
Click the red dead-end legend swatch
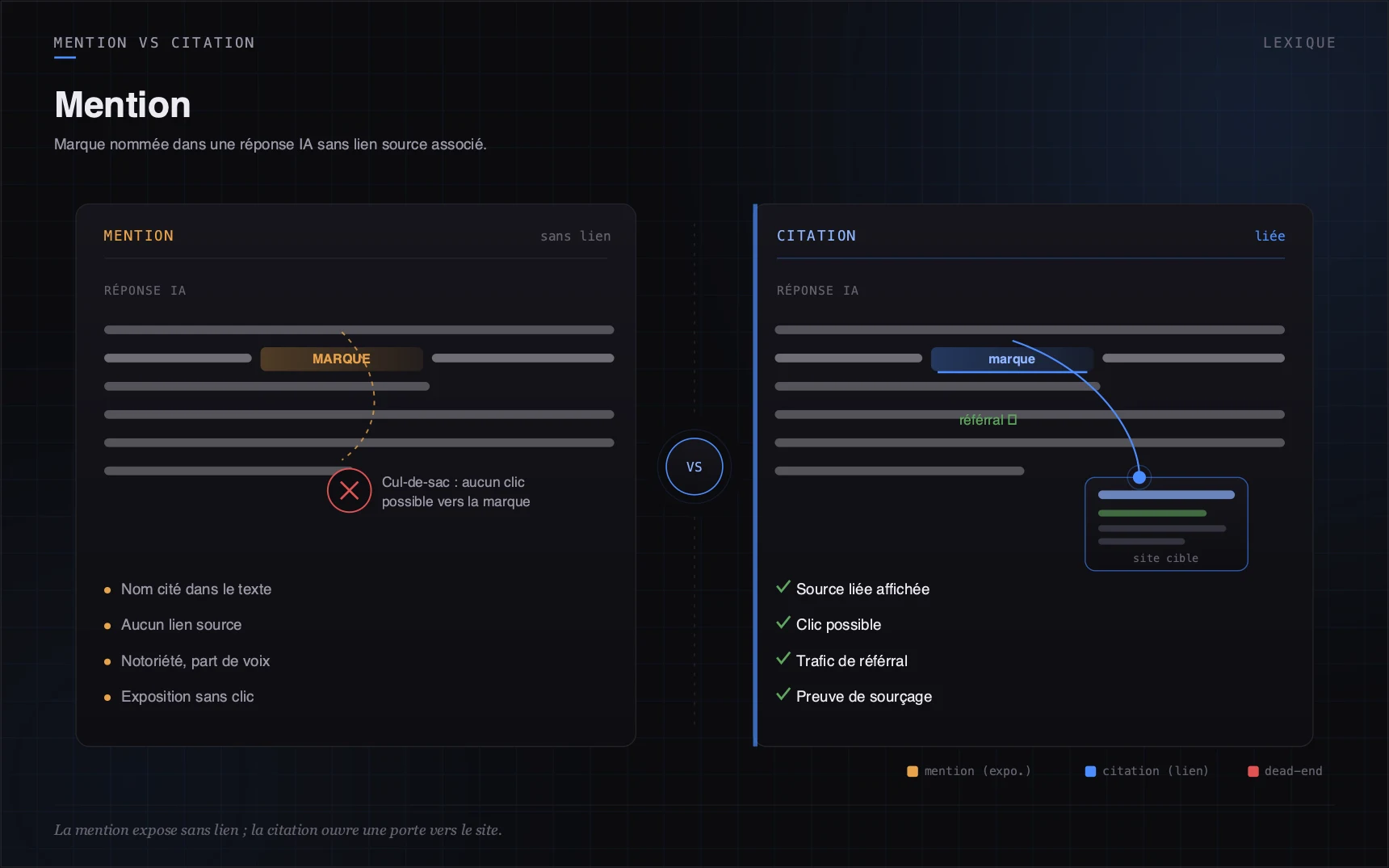coord(1253,771)
